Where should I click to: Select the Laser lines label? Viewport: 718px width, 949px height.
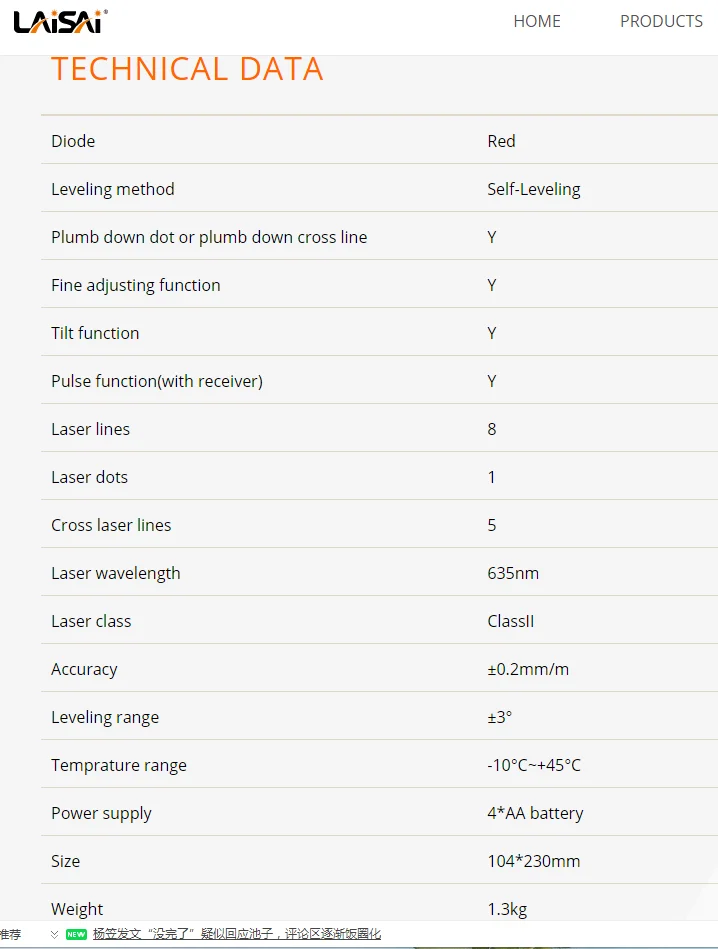[x=91, y=429]
